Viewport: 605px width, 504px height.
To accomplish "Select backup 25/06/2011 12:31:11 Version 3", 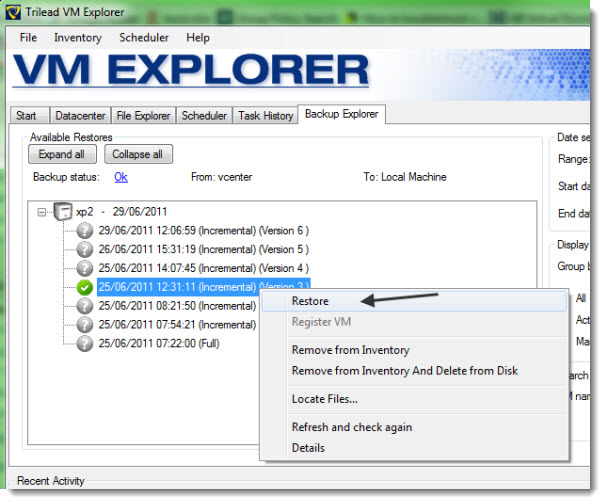I will [x=203, y=287].
